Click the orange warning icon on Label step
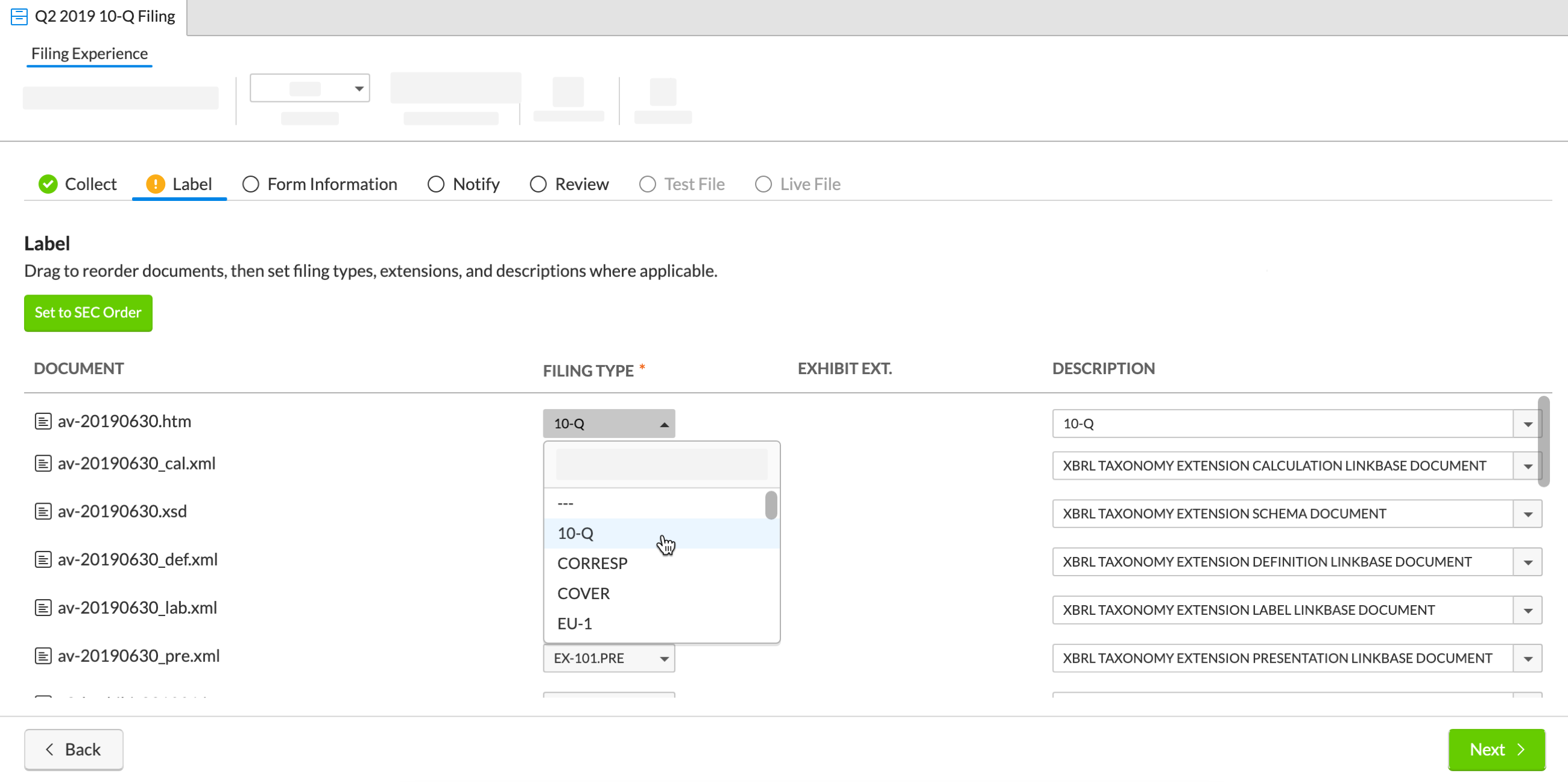The image size is (1568, 782). point(155,184)
